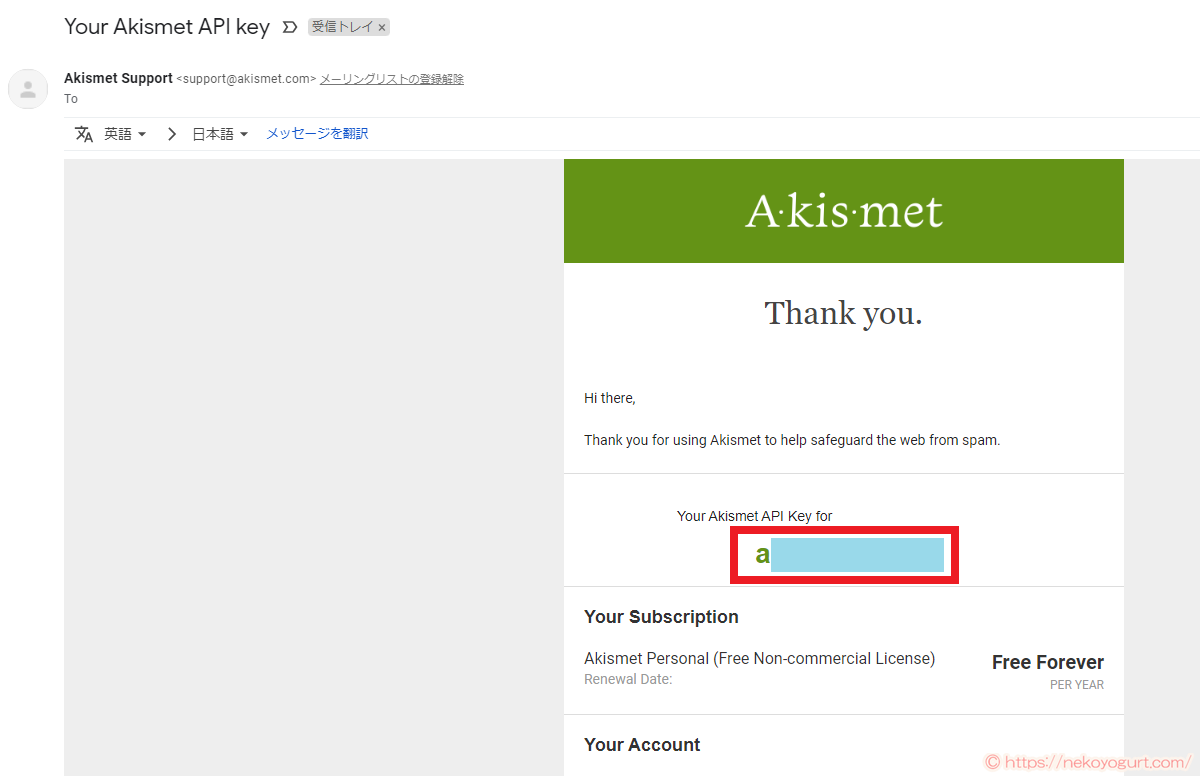
Task: Click the Akismet Support sender name
Action: pos(118,79)
